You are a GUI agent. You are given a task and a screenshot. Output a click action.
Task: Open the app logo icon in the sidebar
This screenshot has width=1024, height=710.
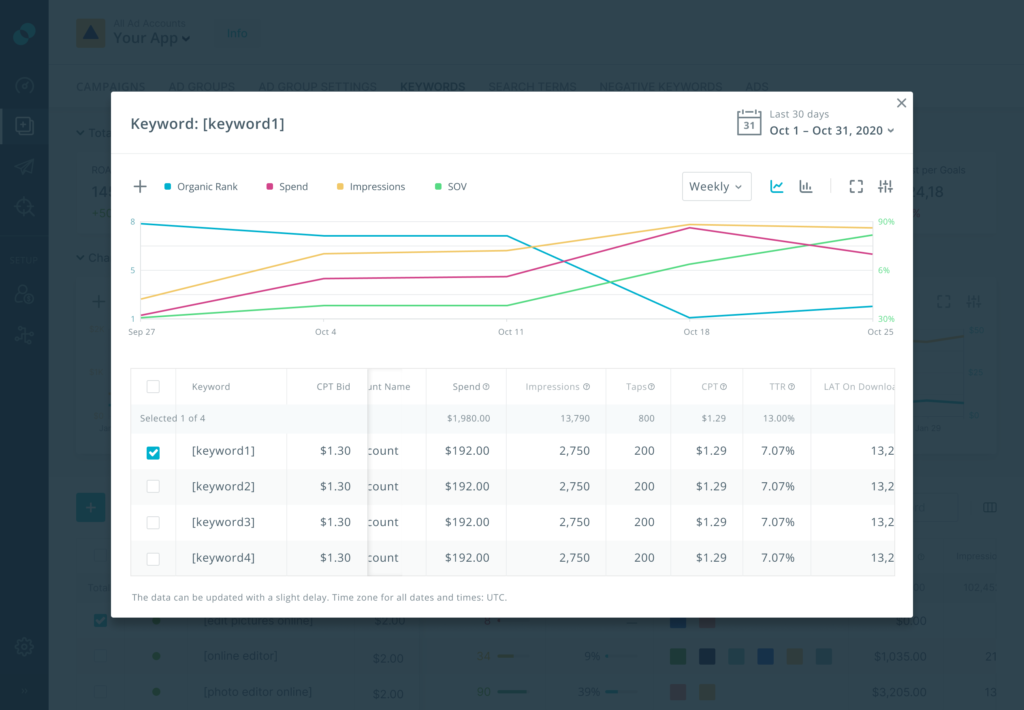point(24,32)
